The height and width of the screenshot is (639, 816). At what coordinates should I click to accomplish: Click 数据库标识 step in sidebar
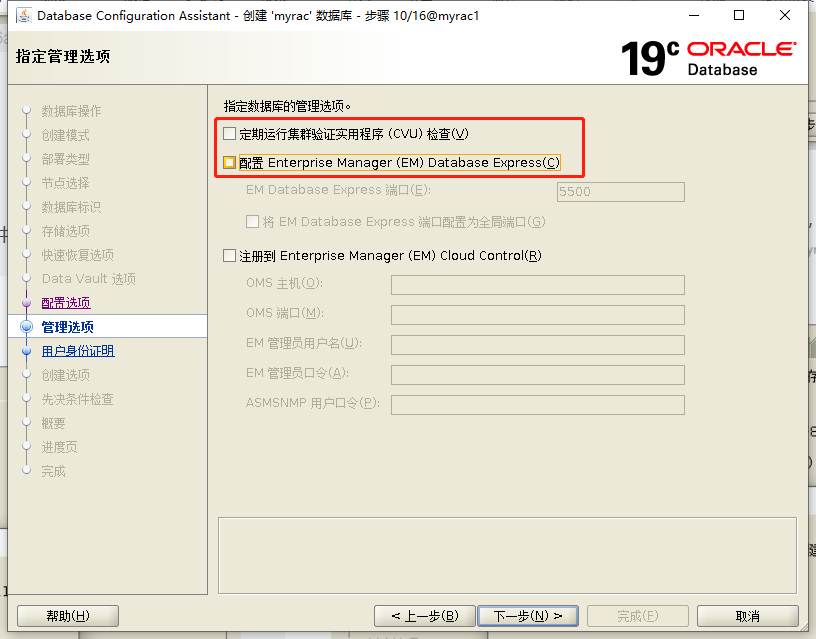tap(71, 207)
